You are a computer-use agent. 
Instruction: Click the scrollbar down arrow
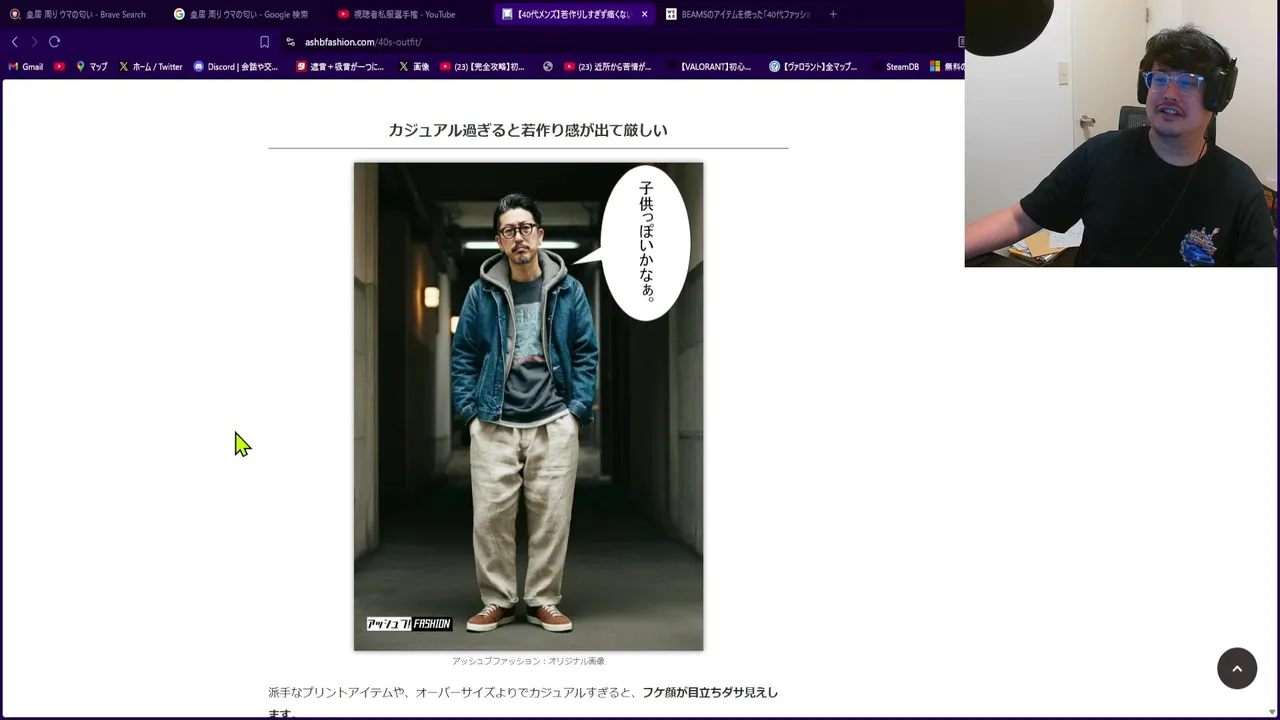tap(1272, 712)
